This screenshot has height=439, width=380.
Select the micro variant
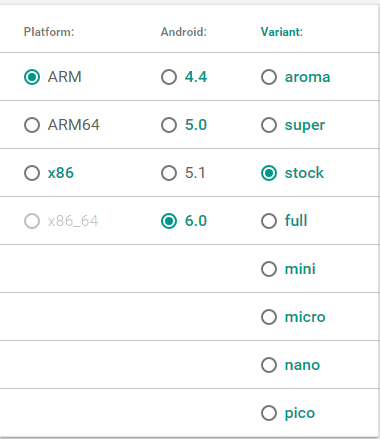269,317
